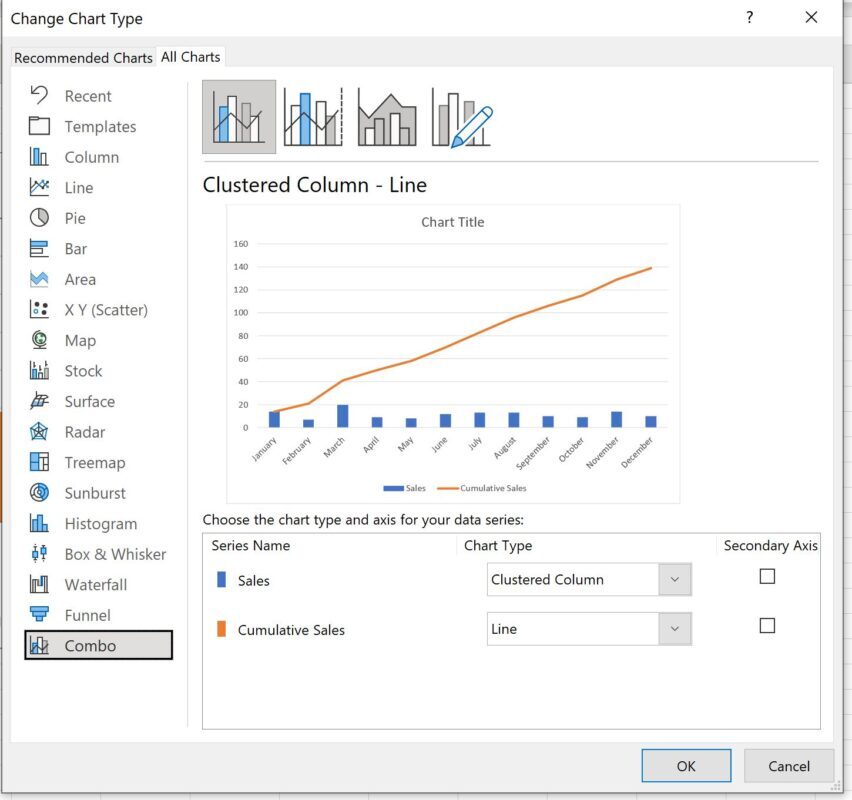Click the Pie chart category icon
The image size is (852, 800).
(x=39, y=218)
